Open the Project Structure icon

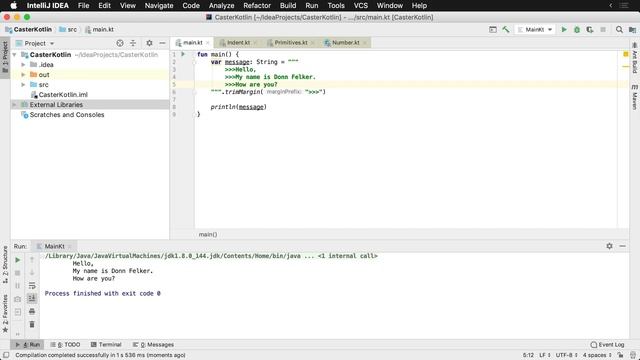(632, 29)
